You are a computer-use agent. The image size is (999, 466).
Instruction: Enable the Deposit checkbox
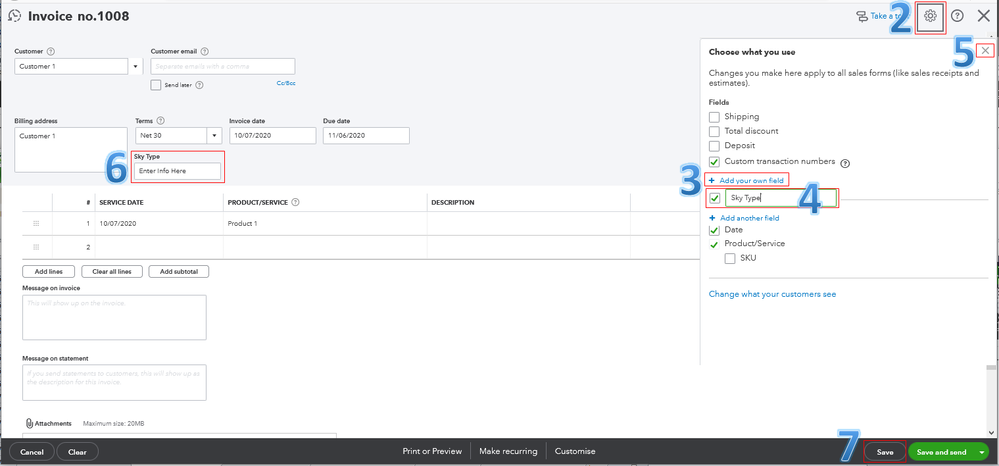pyautogui.click(x=714, y=147)
